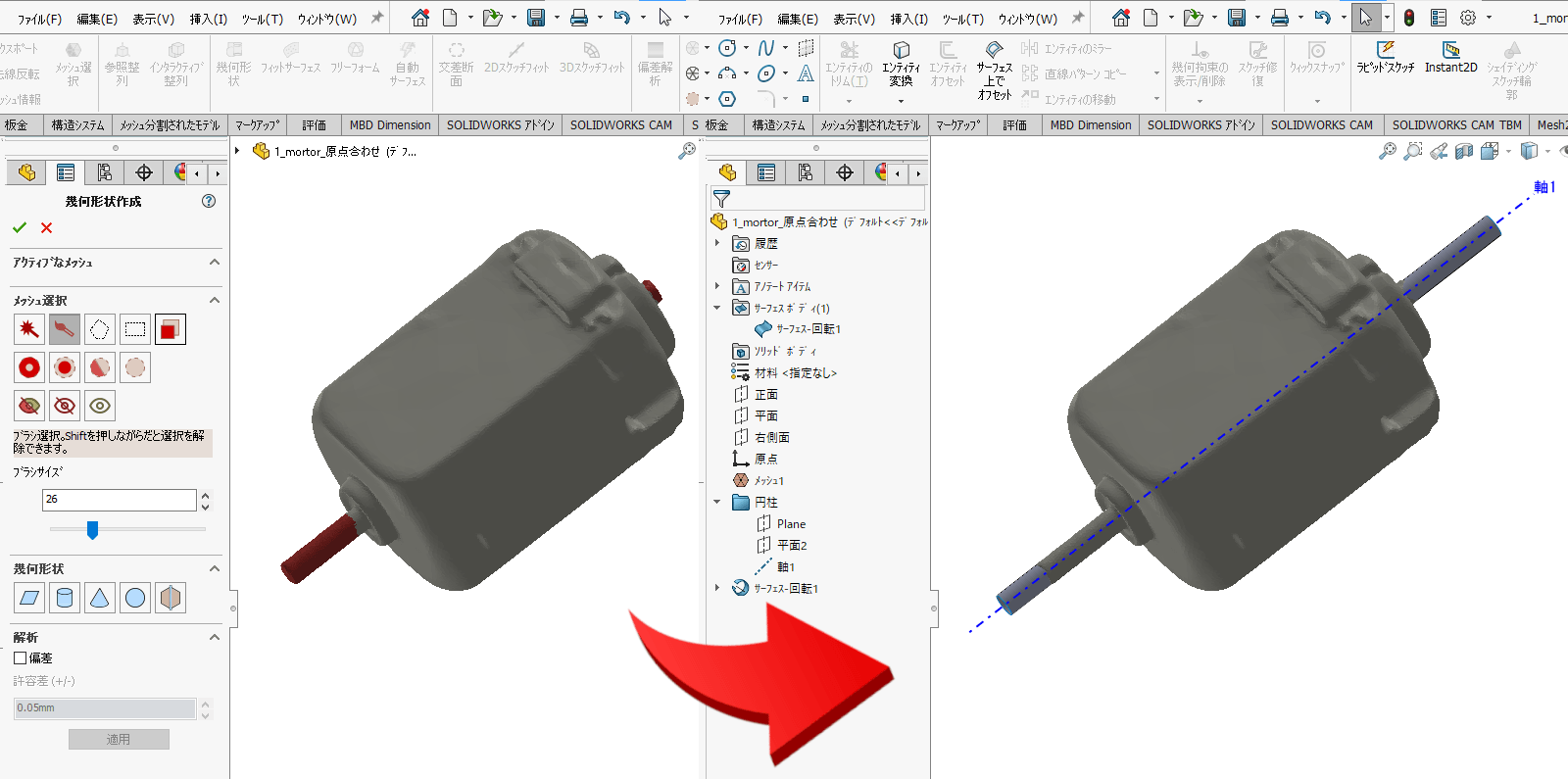Expand the 履歴 history node

pyautogui.click(x=717, y=243)
